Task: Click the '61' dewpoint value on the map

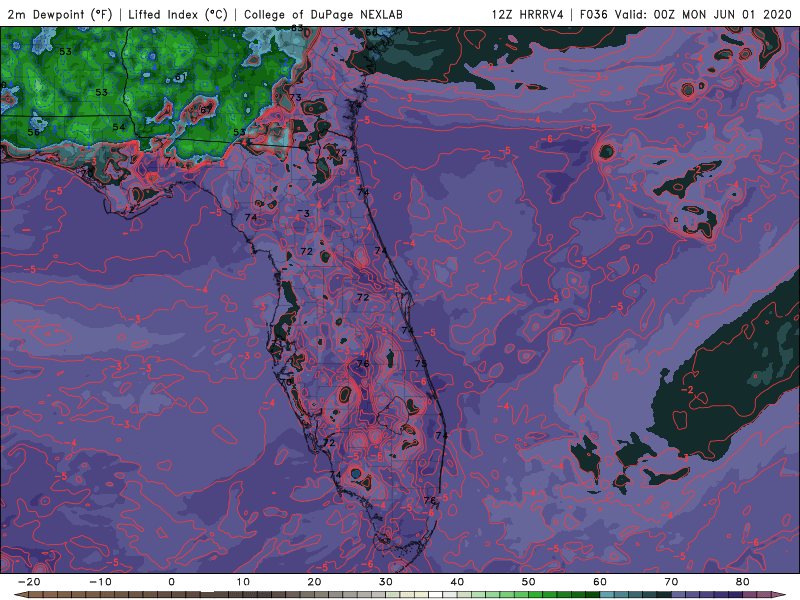Action: [x=181, y=77]
